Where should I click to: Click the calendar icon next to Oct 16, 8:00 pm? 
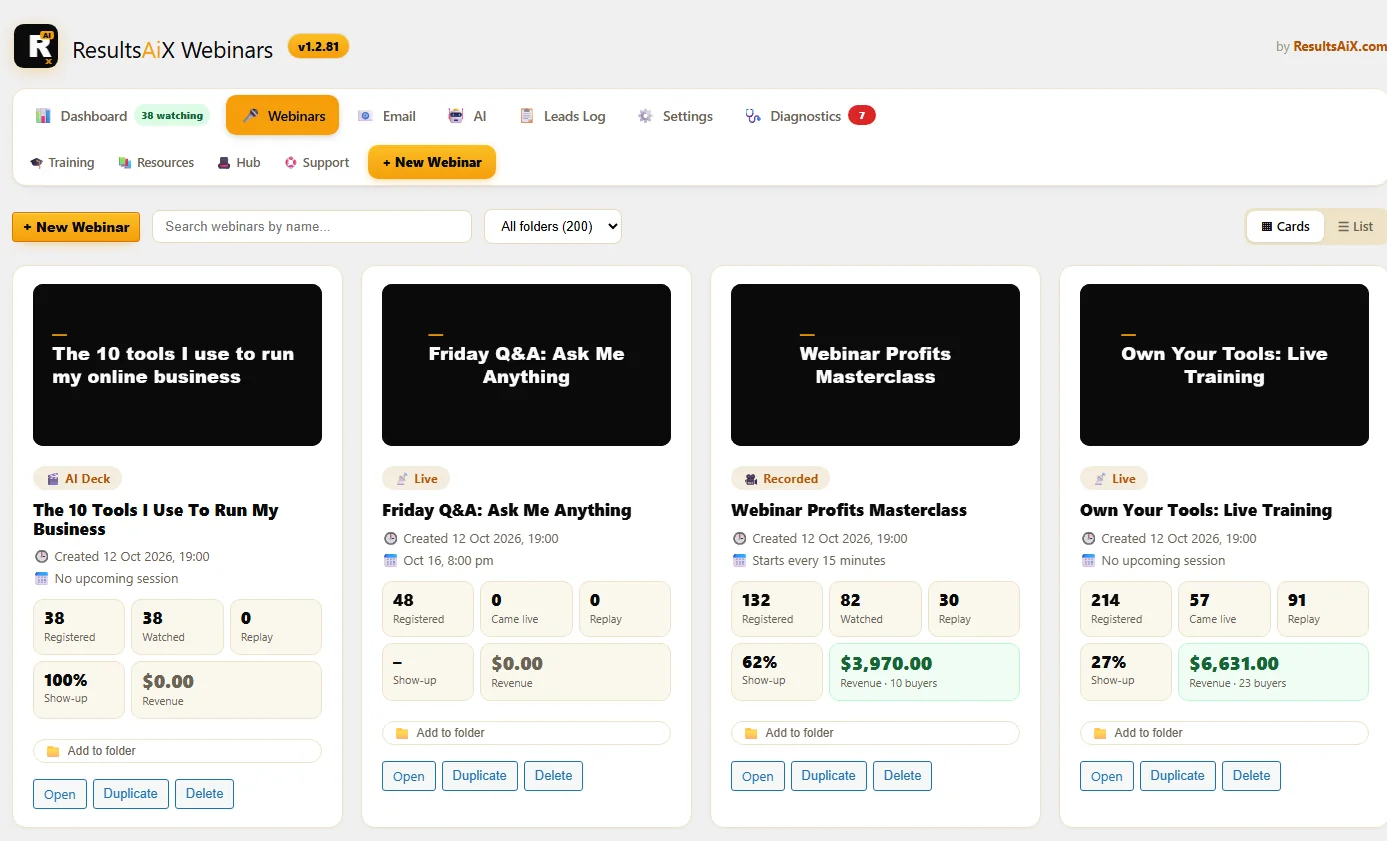[391, 561]
